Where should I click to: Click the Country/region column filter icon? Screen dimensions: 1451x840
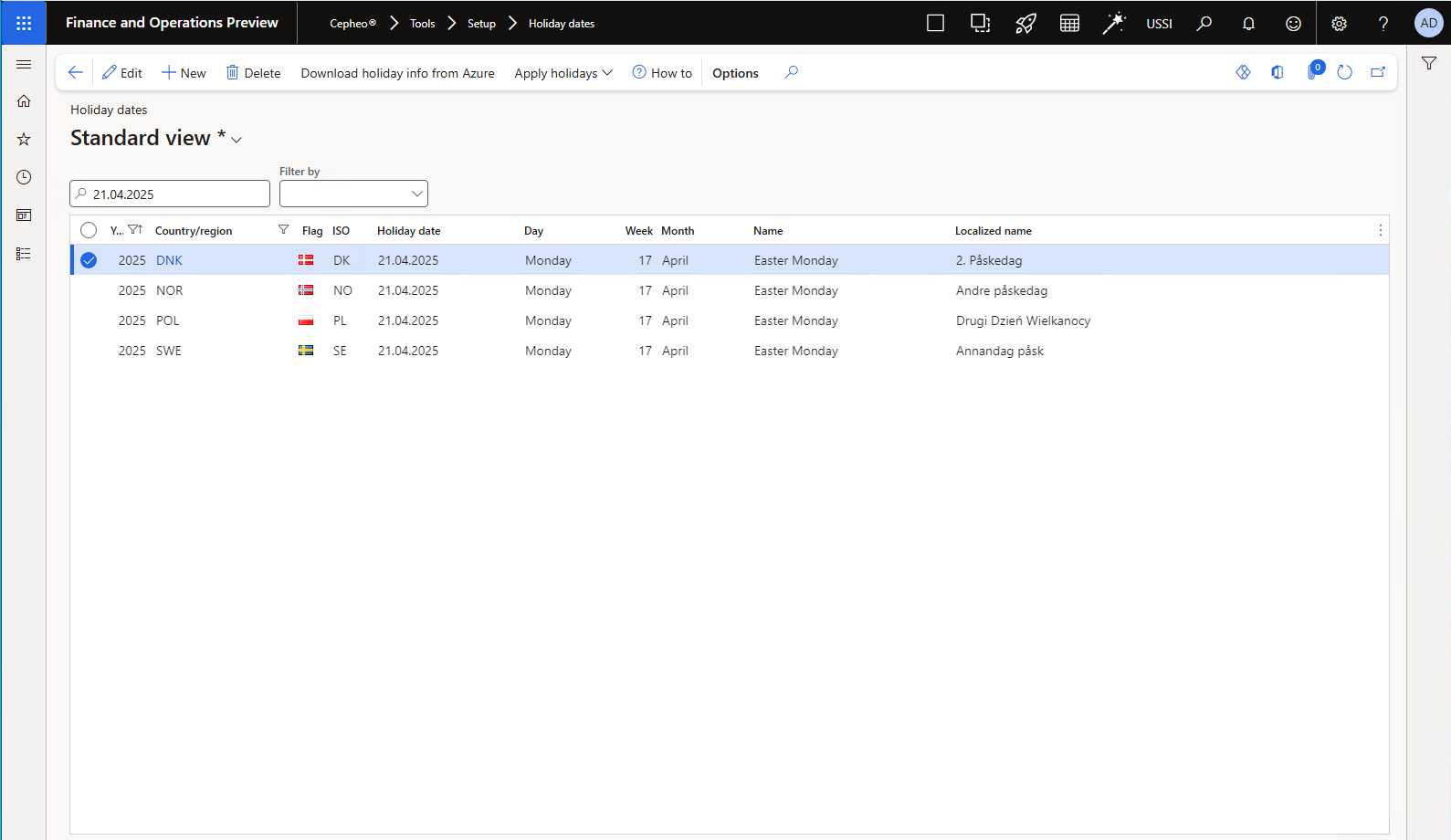[x=283, y=230]
